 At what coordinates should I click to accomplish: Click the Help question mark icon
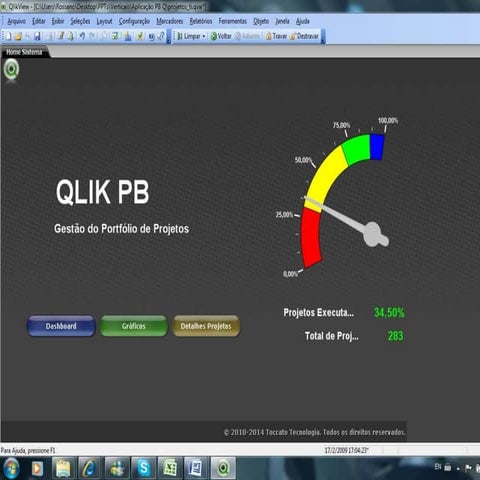[x=161, y=36]
